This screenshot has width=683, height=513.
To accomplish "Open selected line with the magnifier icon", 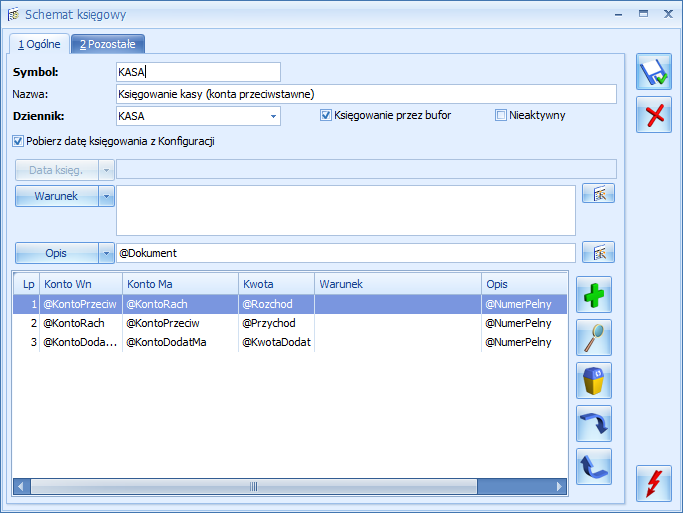I will coord(594,338).
